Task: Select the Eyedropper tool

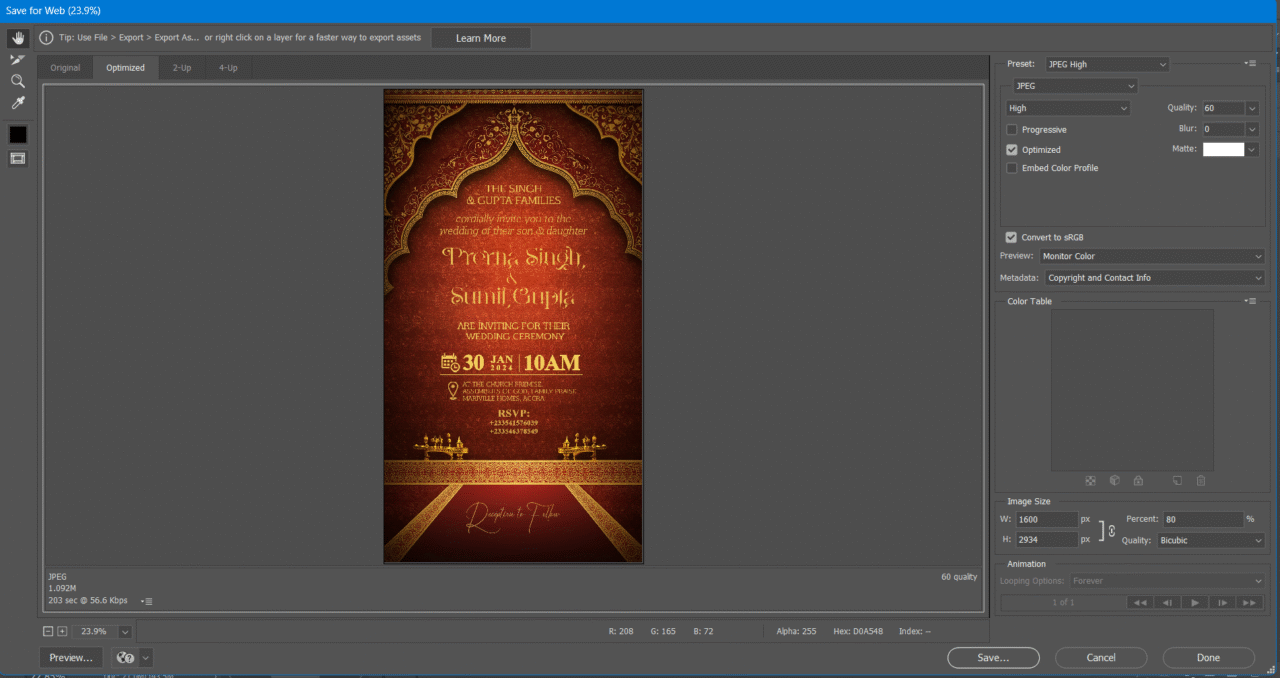Action: [x=17, y=102]
